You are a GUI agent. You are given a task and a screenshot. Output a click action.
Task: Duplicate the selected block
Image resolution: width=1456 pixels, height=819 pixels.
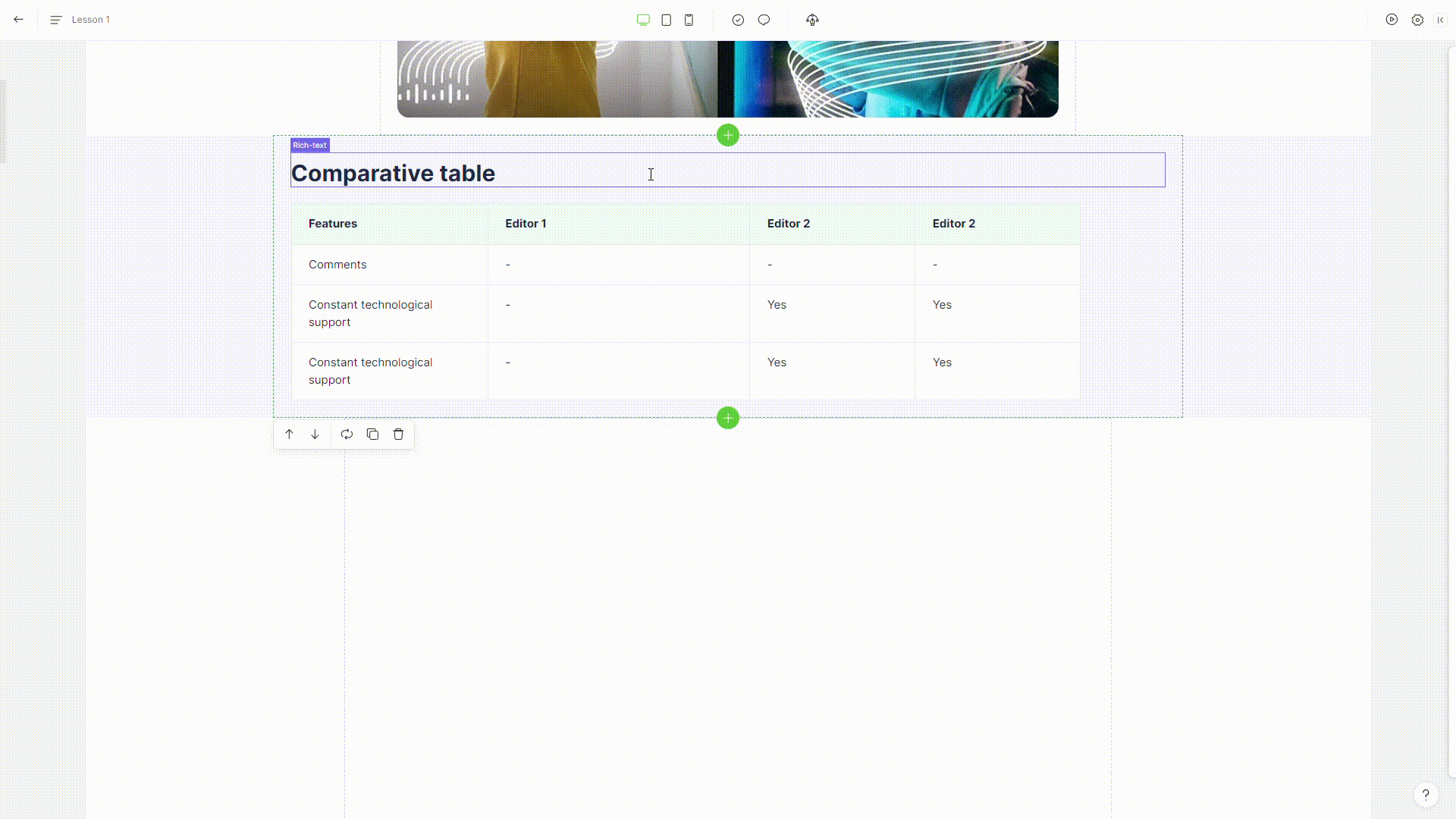(372, 435)
